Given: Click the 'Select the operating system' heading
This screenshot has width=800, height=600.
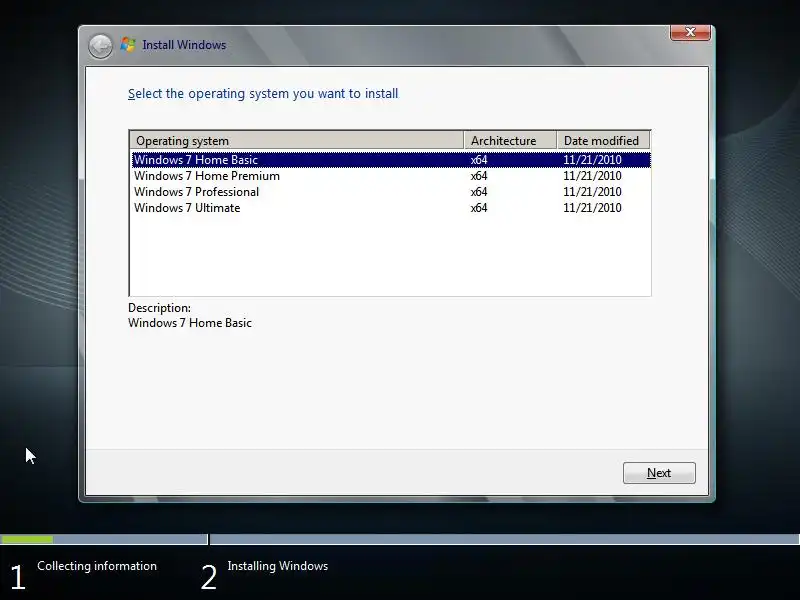Looking at the screenshot, I should click(263, 94).
